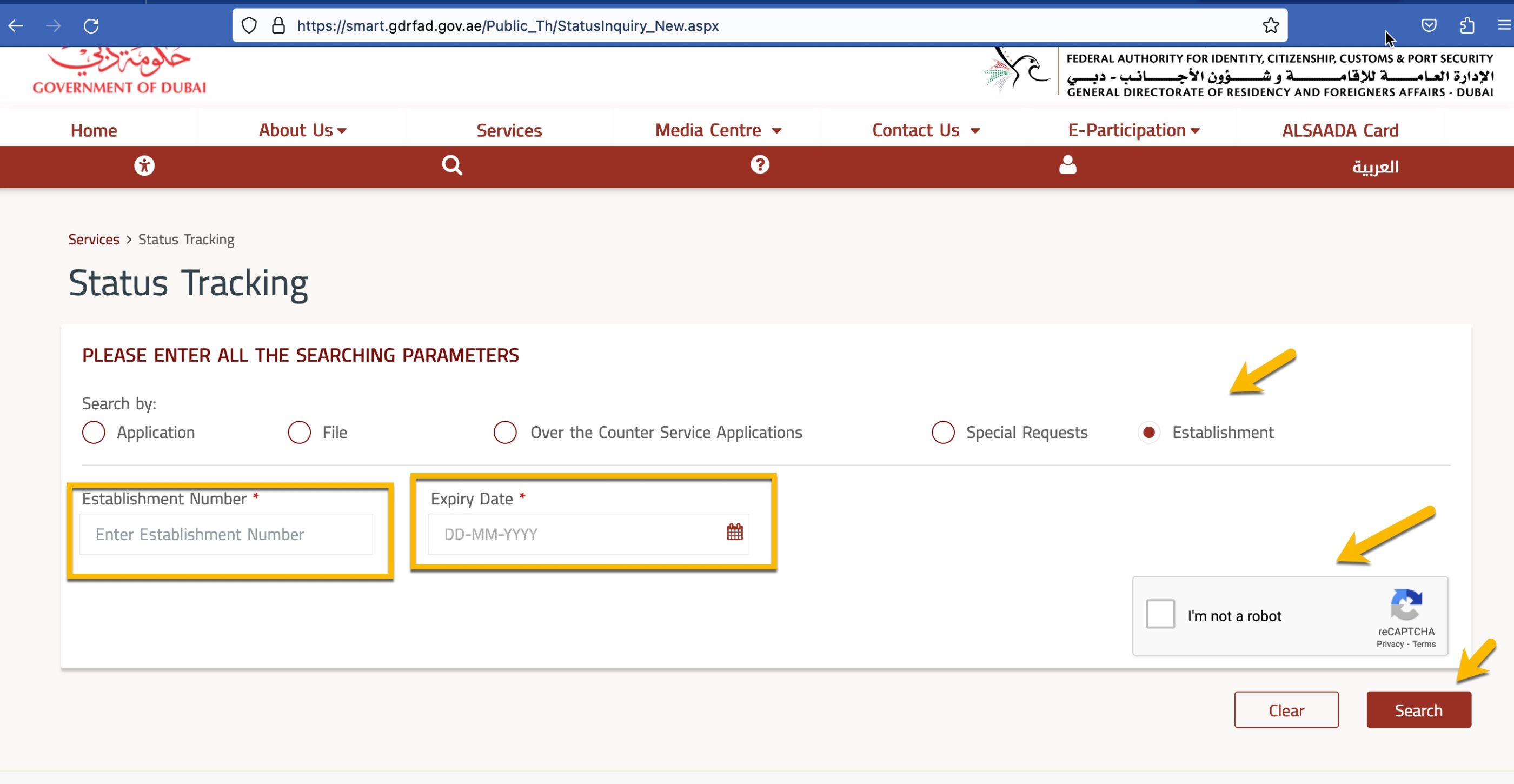Open the Media Centre dropdown
Image resolution: width=1514 pixels, height=784 pixels.
tap(718, 130)
